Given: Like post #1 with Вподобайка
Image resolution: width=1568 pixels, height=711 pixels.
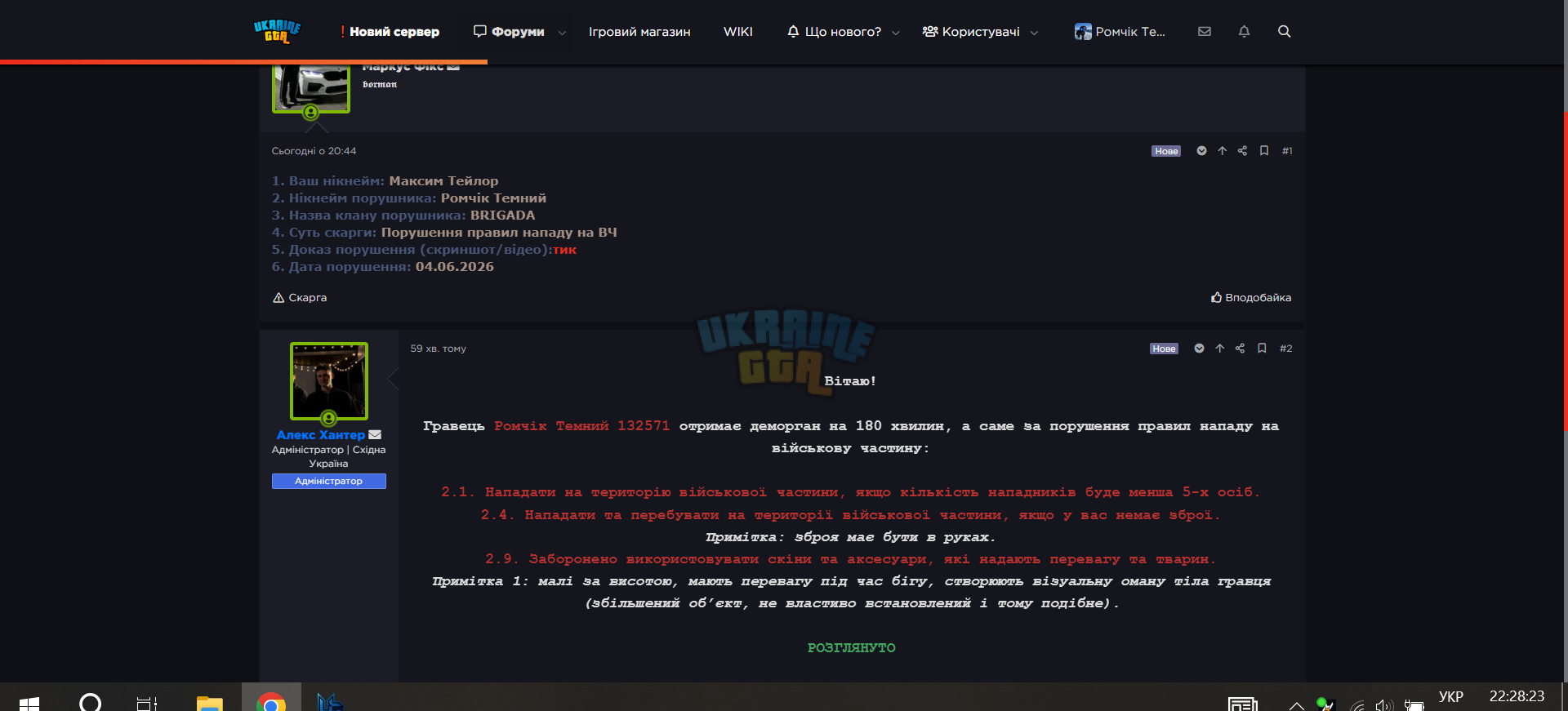Looking at the screenshot, I should [x=1251, y=298].
